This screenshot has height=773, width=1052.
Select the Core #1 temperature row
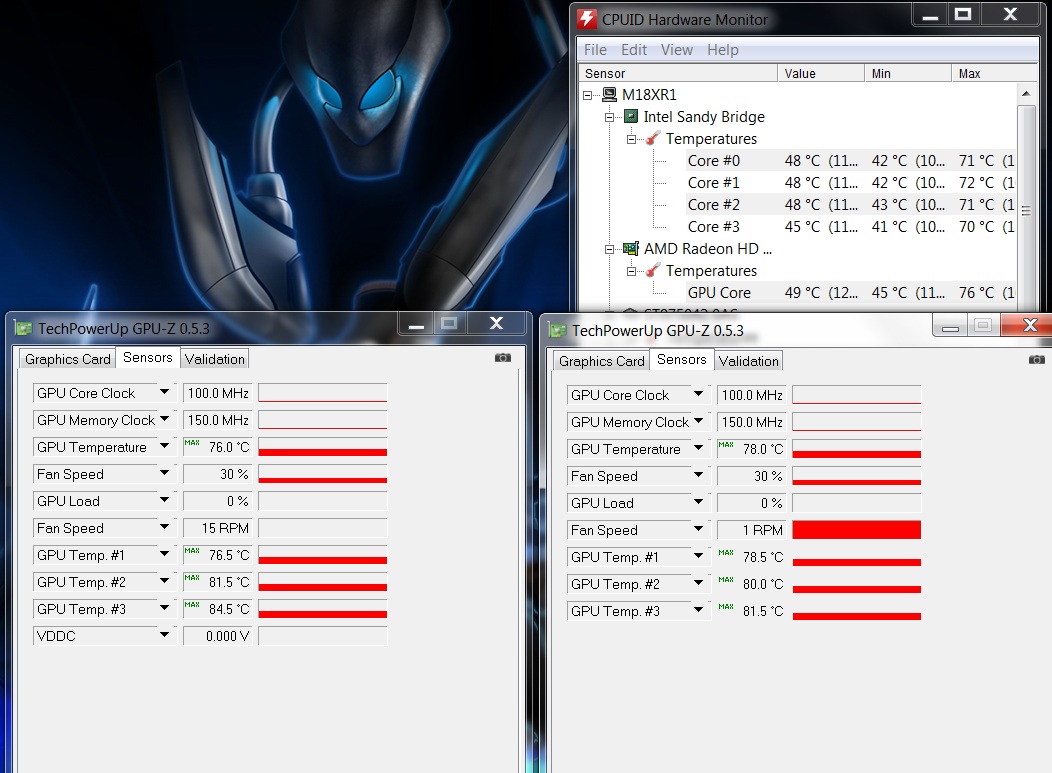851,183
